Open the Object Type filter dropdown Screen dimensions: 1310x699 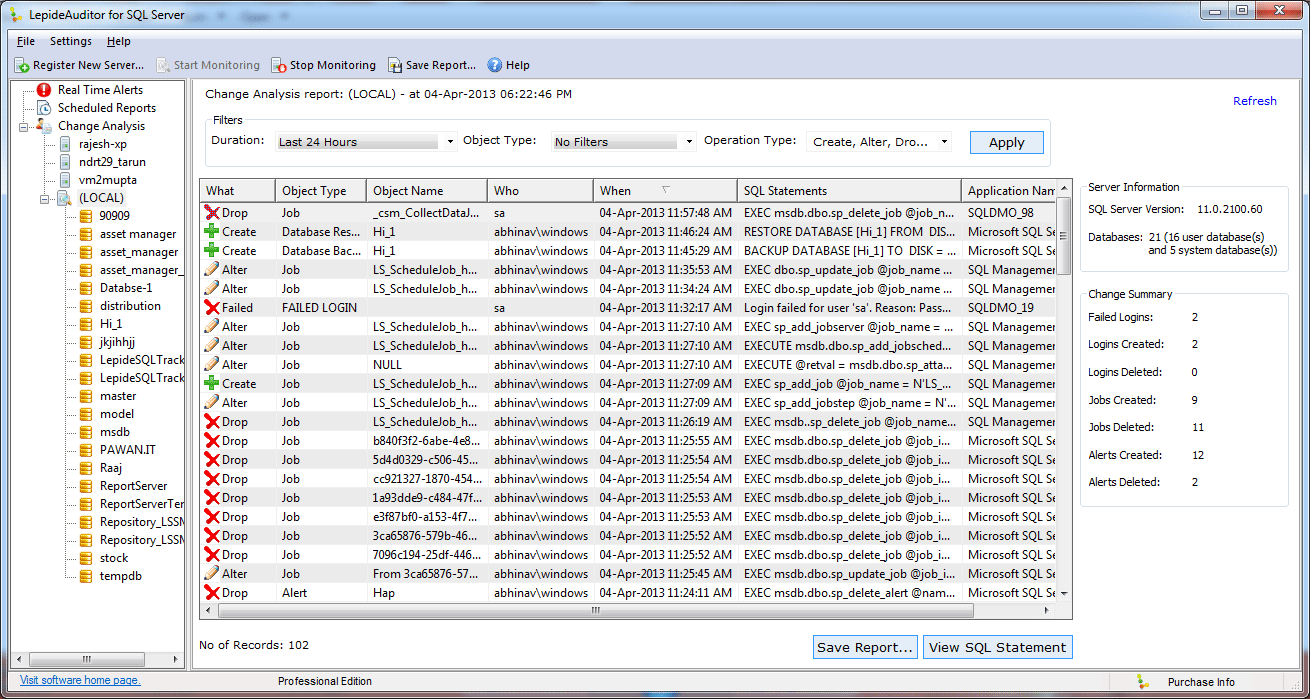click(689, 142)
